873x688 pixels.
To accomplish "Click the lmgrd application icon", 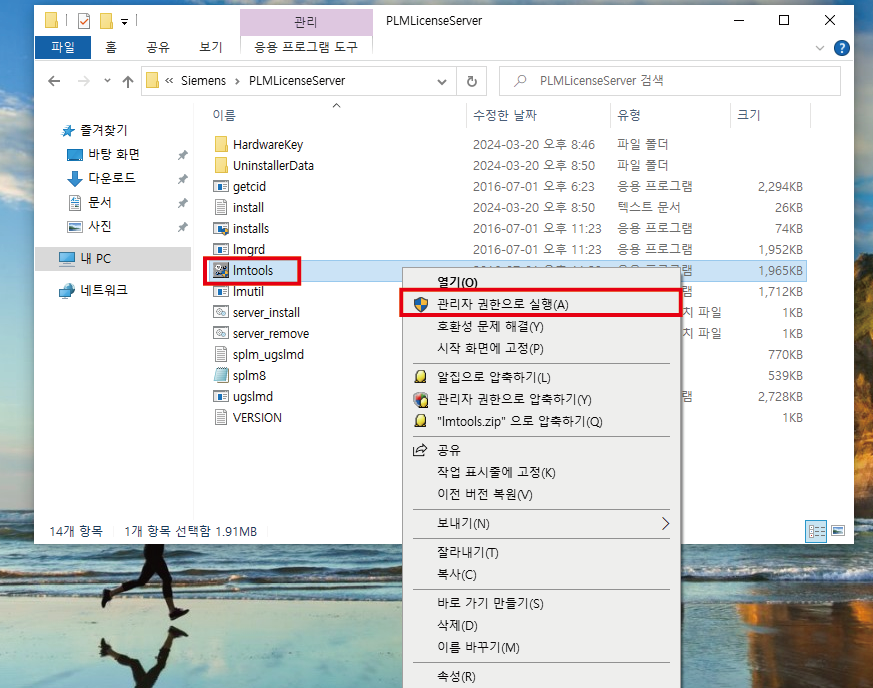I will click(221, 249).
